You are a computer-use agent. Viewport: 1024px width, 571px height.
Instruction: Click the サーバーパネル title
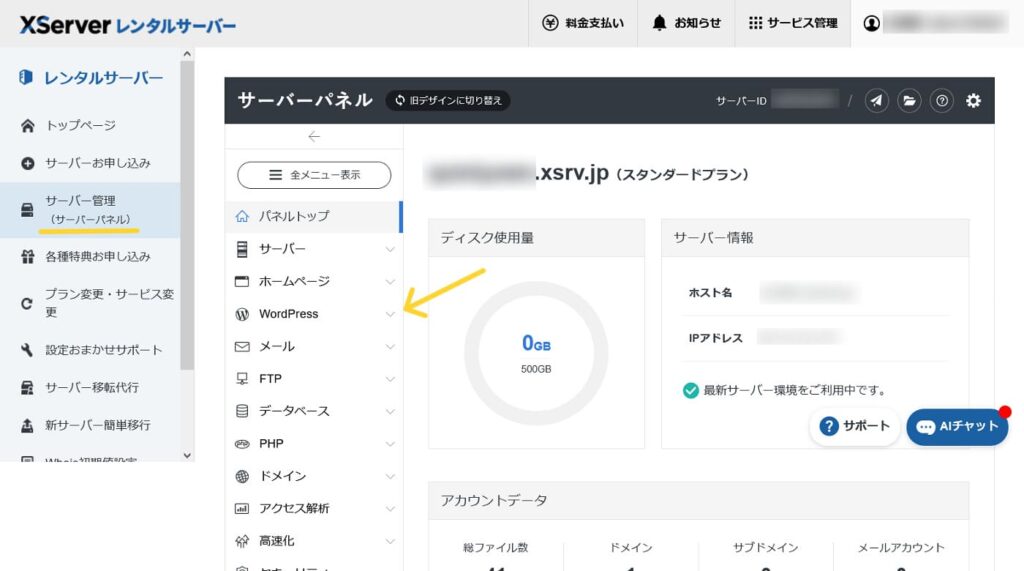[305, 100]
